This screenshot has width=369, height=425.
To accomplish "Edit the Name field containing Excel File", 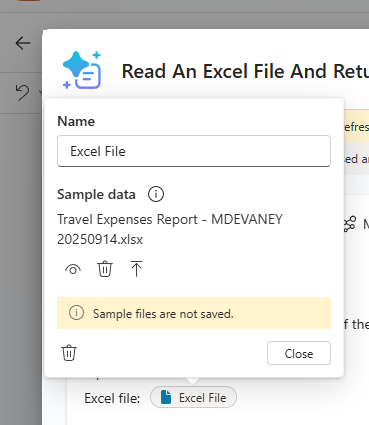I will pyautogui.click(x=194, y=151).
